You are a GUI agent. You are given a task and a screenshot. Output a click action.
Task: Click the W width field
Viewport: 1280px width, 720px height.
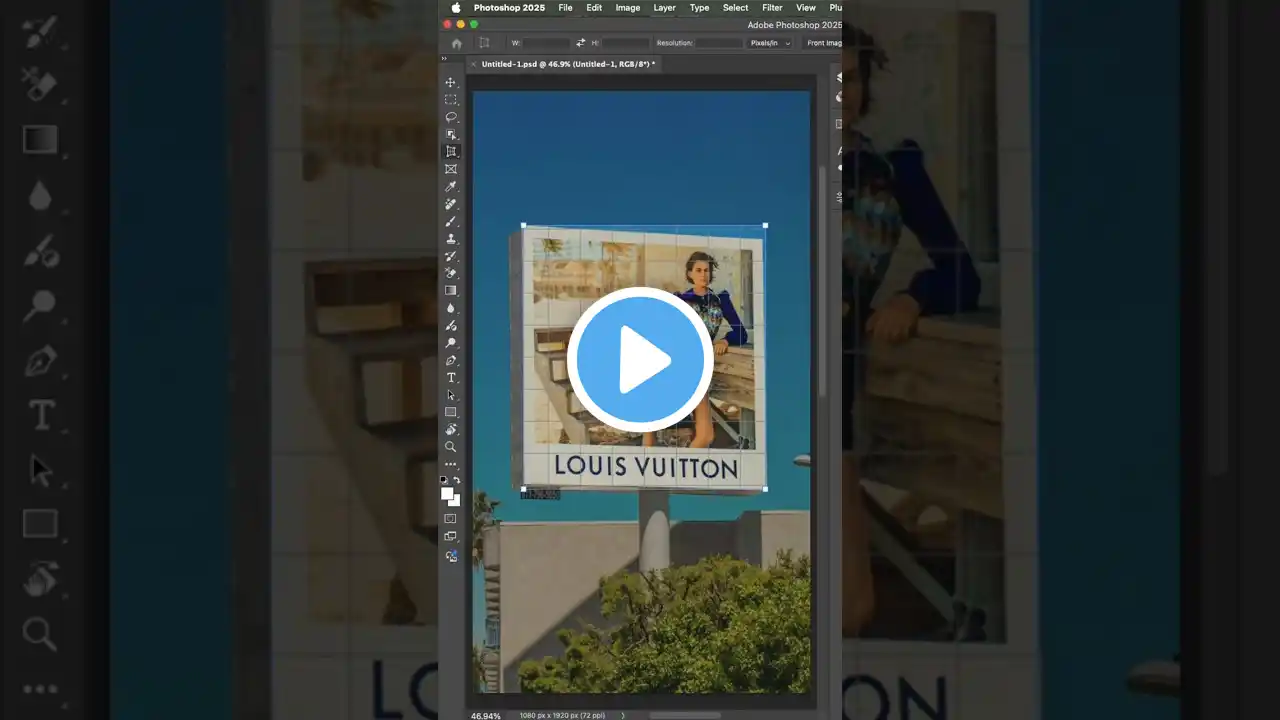547,43
